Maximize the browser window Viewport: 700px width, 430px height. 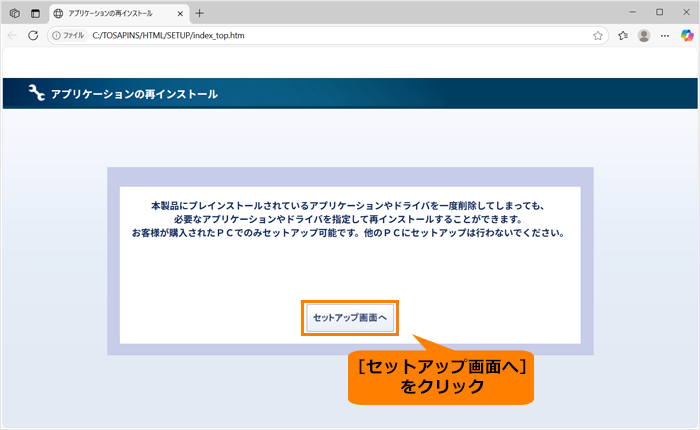[x=659, y=13]
